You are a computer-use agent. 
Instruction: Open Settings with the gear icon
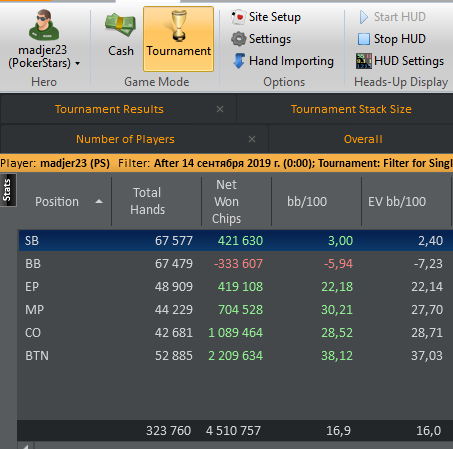pyautogui.click(x=261, y=39)
